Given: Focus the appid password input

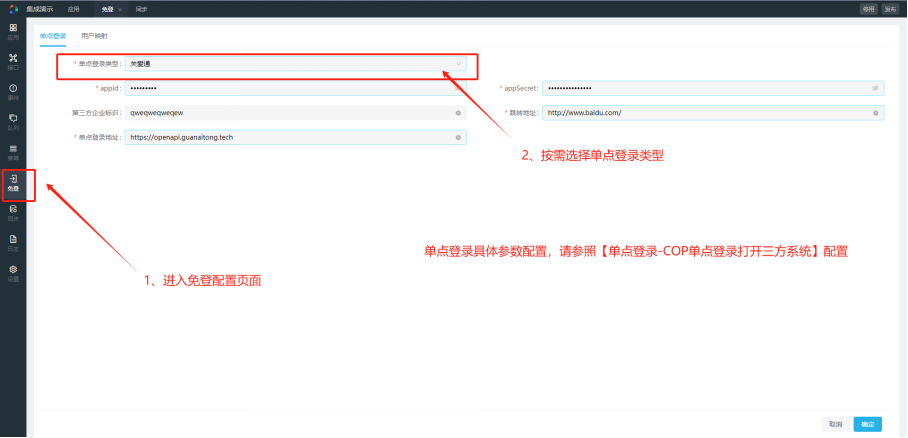Looking at the screenshot, I should pos(295,88).
